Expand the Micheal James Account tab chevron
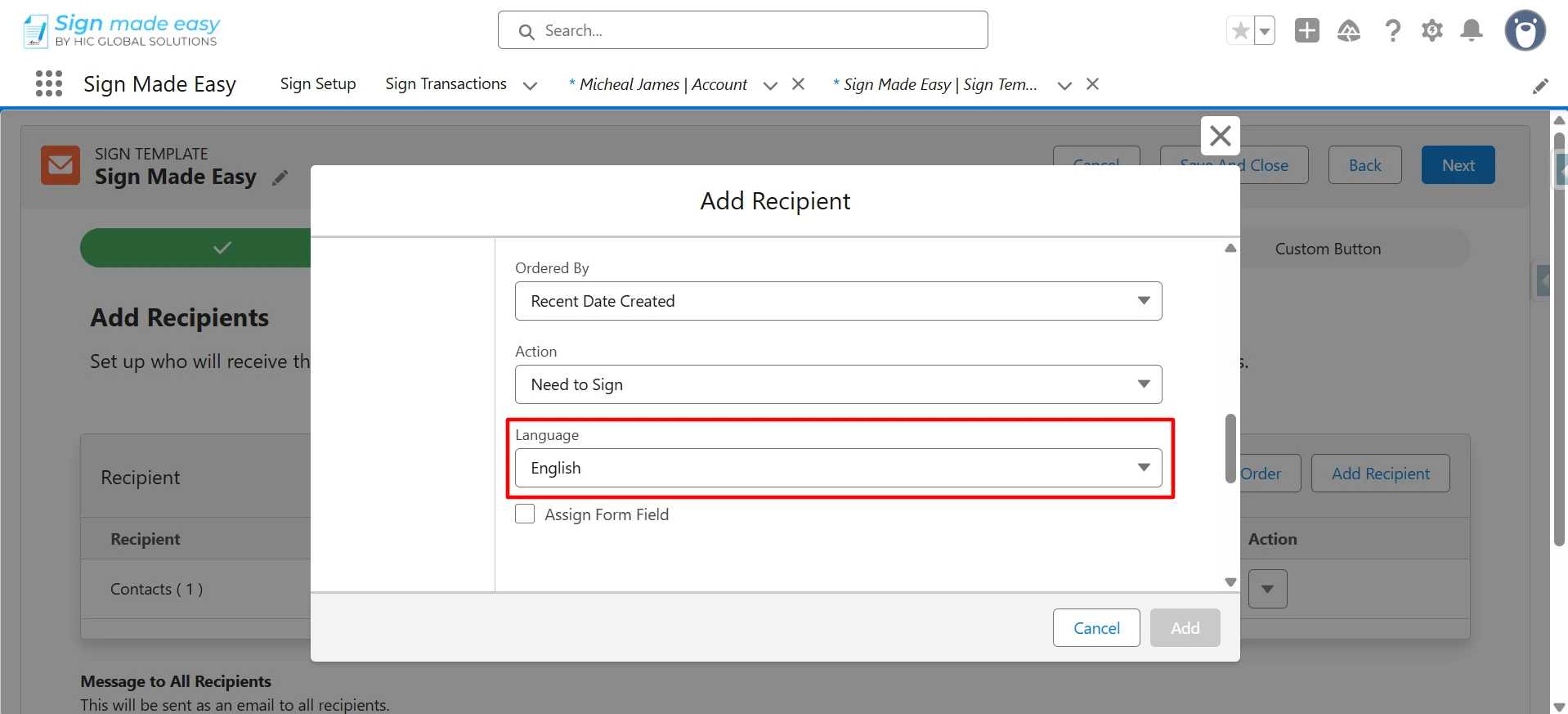 tap(769, 85)
